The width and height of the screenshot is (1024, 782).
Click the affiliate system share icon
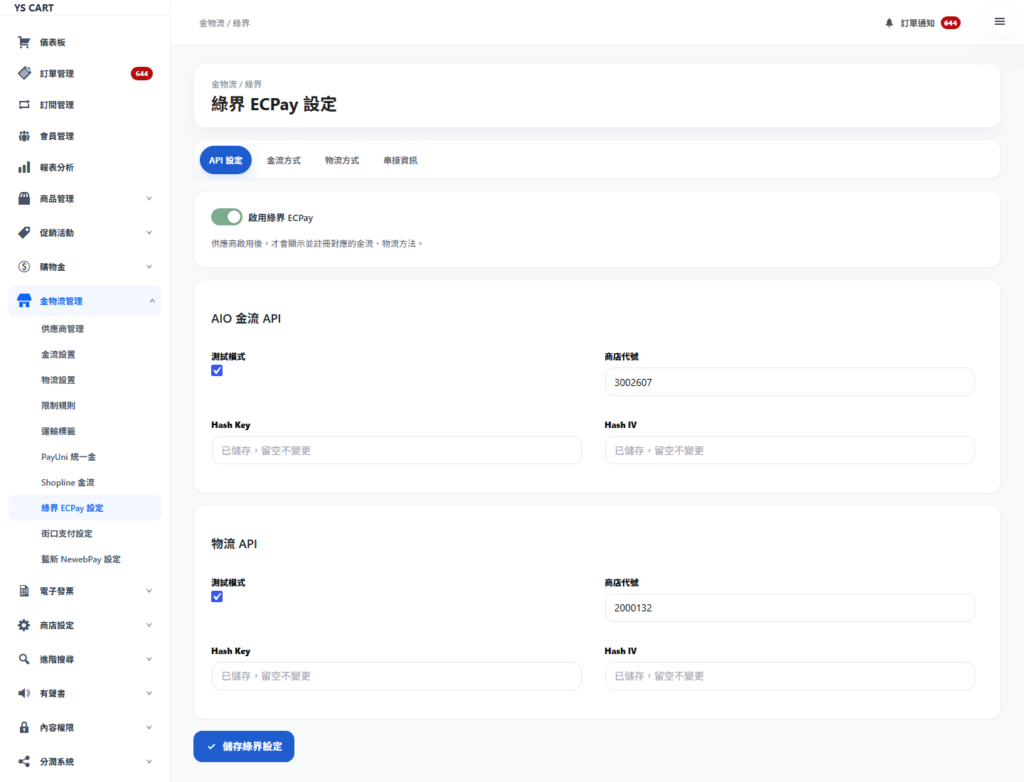coord(24,761)
